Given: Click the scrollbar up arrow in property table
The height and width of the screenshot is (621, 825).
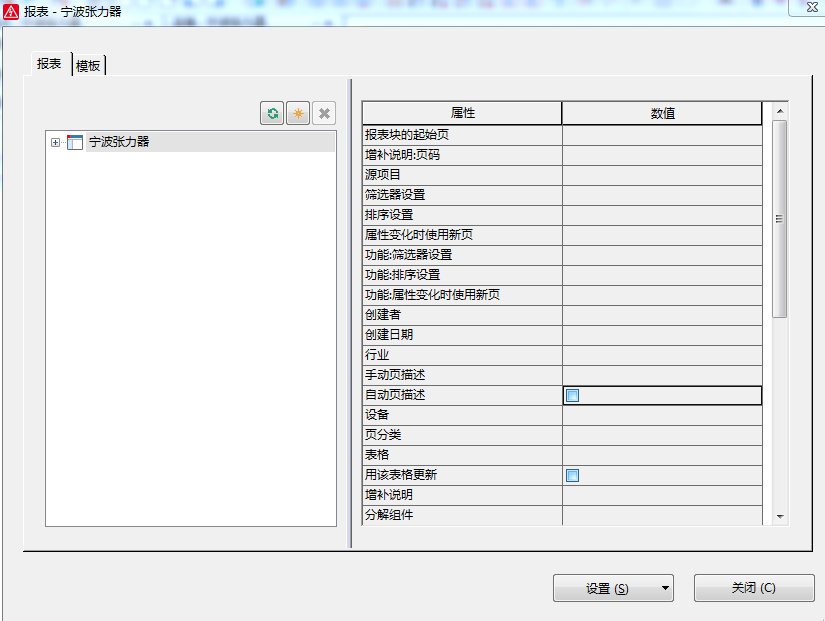Looking at the screenshot, I should coord(780,109).
